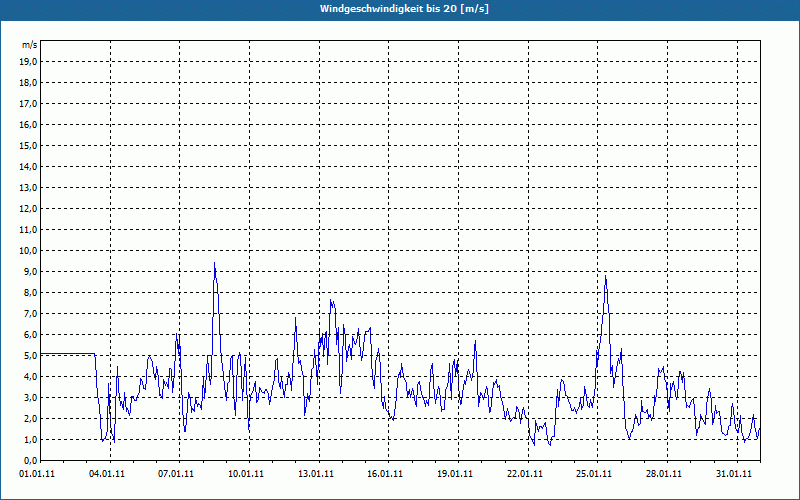Click the 07.01.11 date label
The height and width of the screenshot is (500, 800).
click(176, 473)
